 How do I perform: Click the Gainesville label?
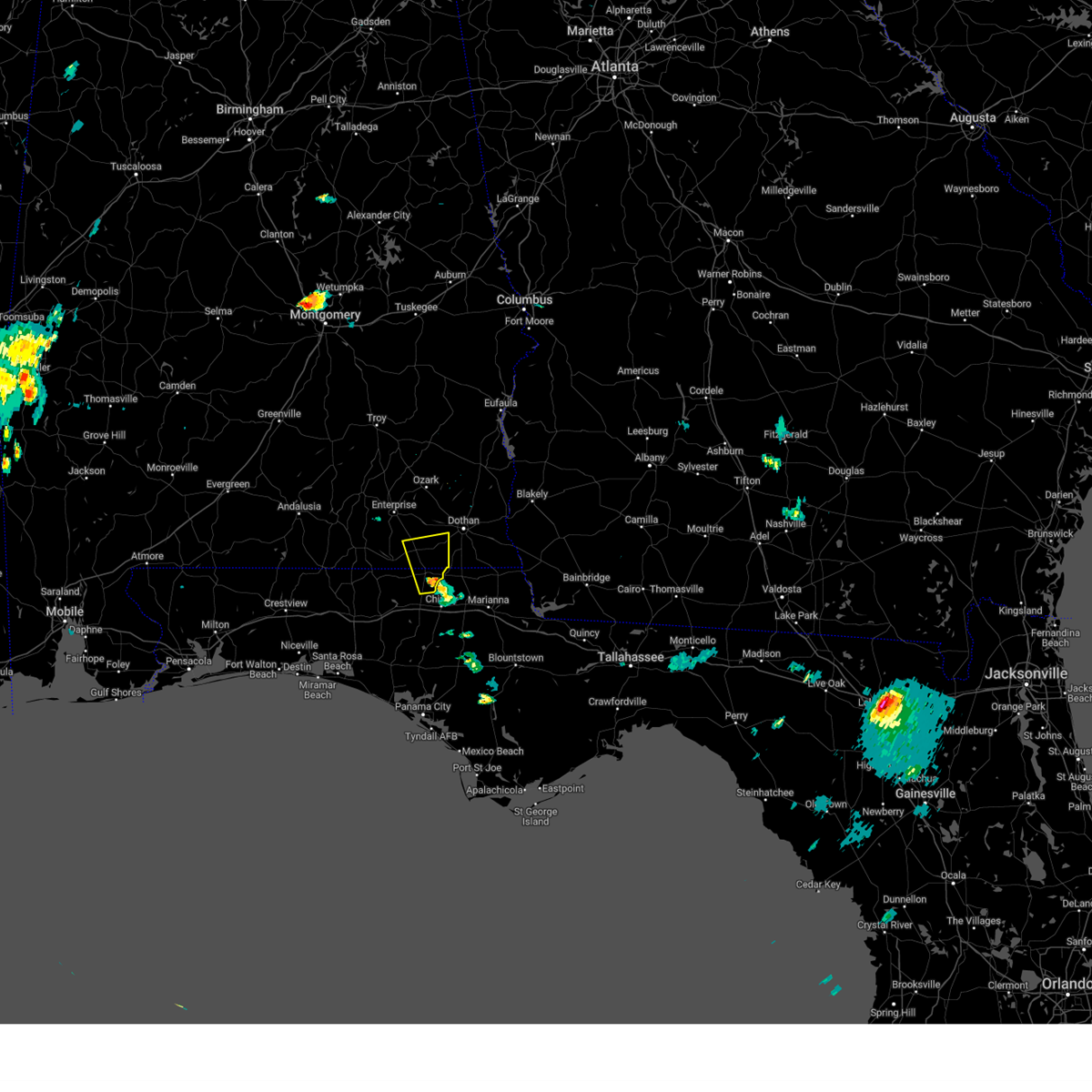pyautogui.click(x=925, y=794)
